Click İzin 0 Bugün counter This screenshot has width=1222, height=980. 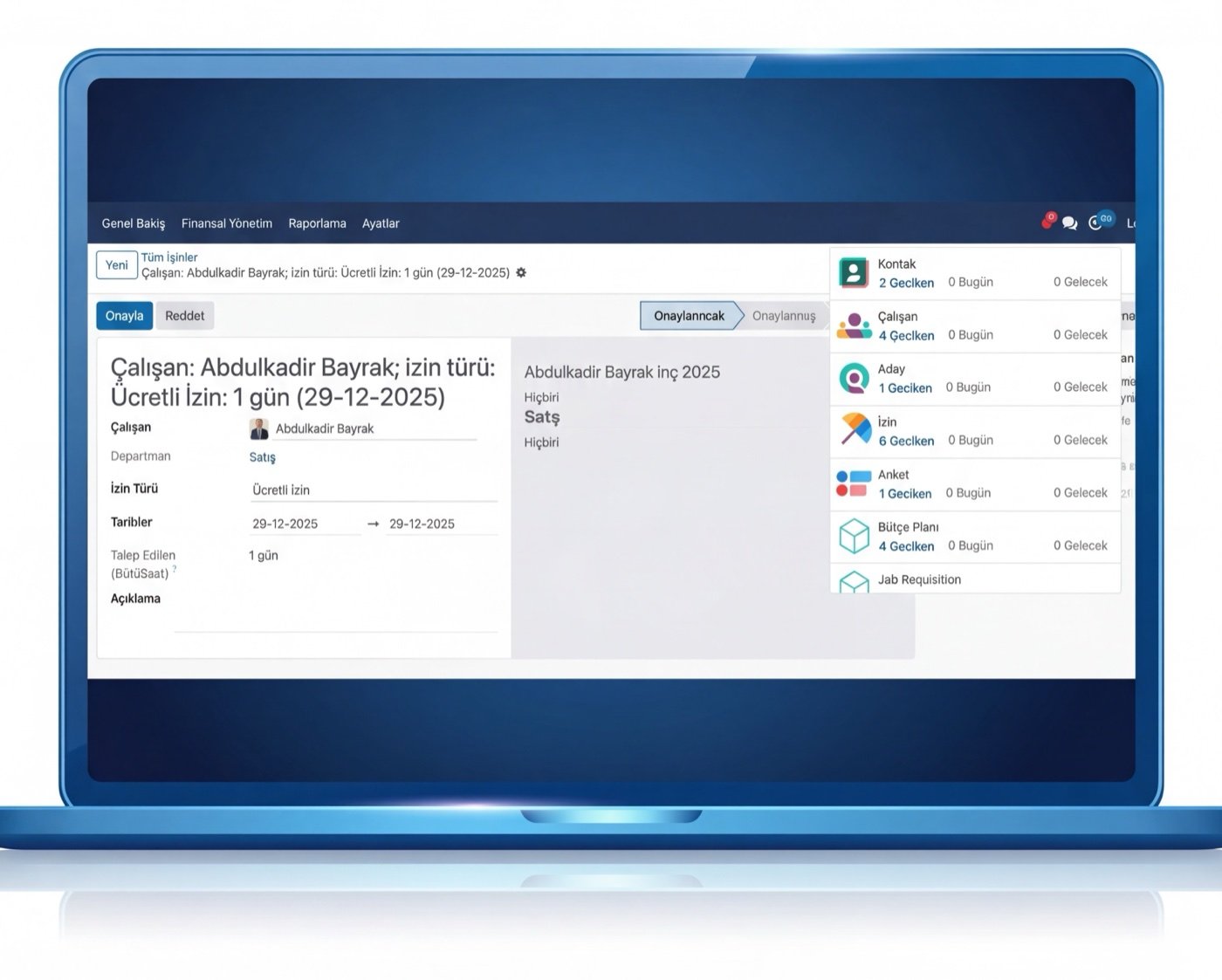971,440
